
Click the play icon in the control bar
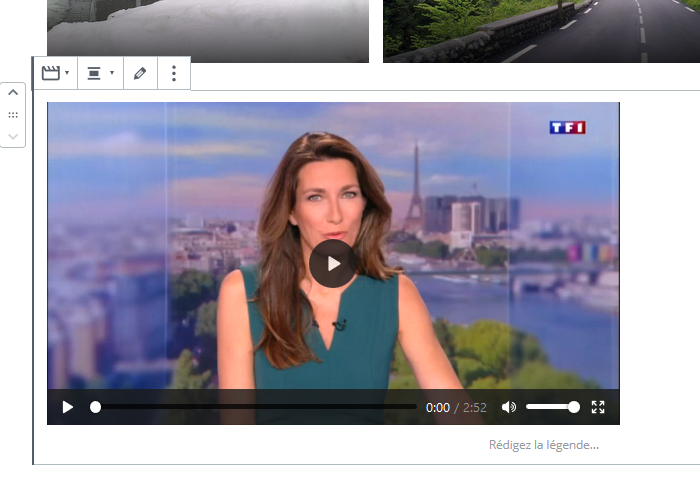68,407
